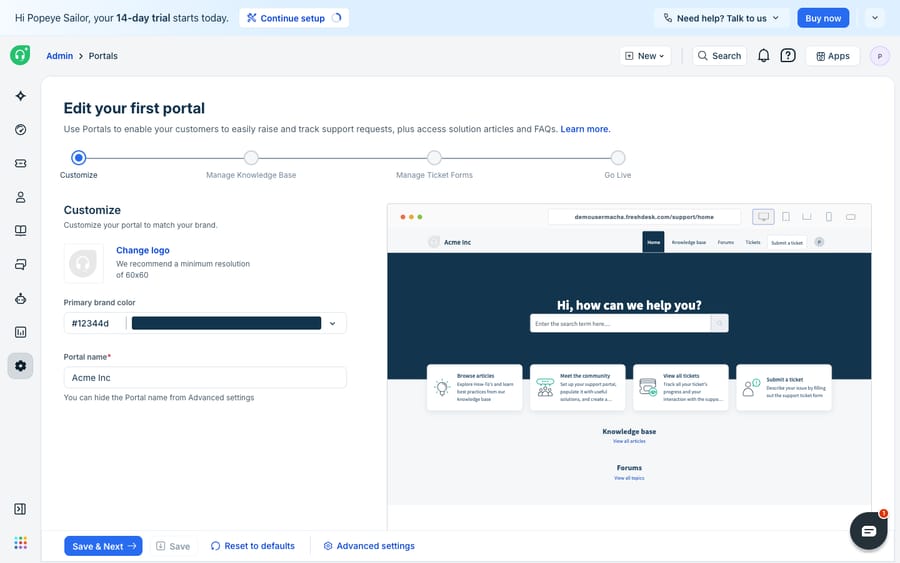Open the Bots robot icon in sidebar
Screen dimensions: 900x563
click(21, 298)
